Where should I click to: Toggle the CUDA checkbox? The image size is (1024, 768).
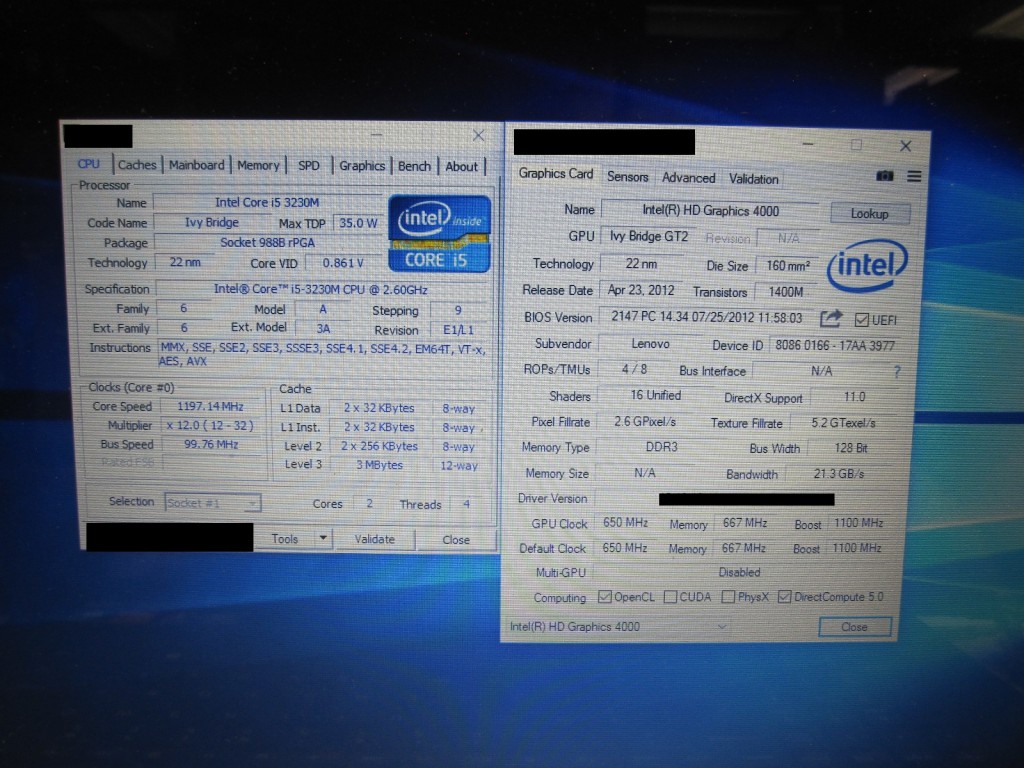click(x=670, y=597)
